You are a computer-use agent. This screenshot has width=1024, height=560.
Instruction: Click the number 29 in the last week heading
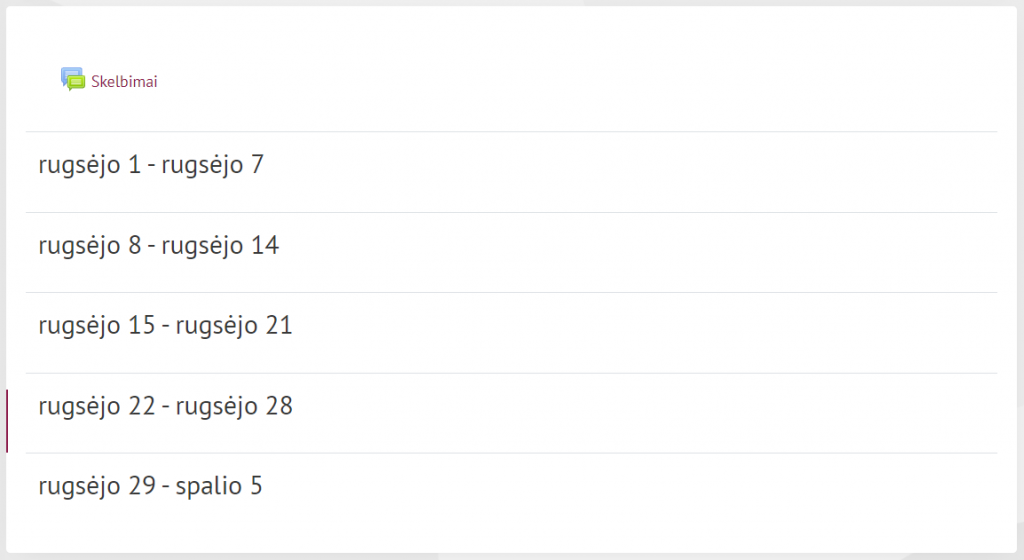tap(142, 486)
